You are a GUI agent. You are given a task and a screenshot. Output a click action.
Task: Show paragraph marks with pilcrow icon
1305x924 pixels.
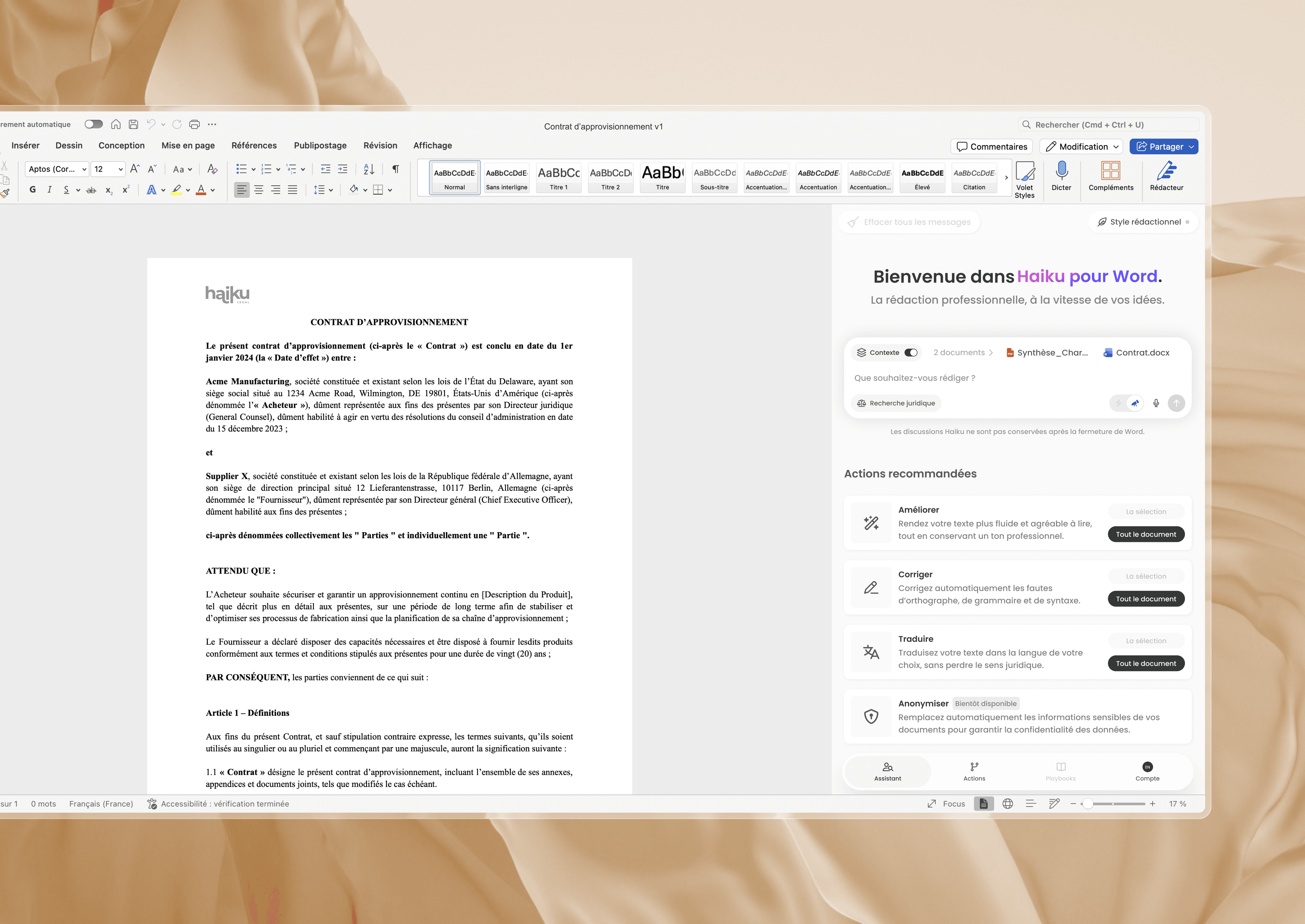395,169
